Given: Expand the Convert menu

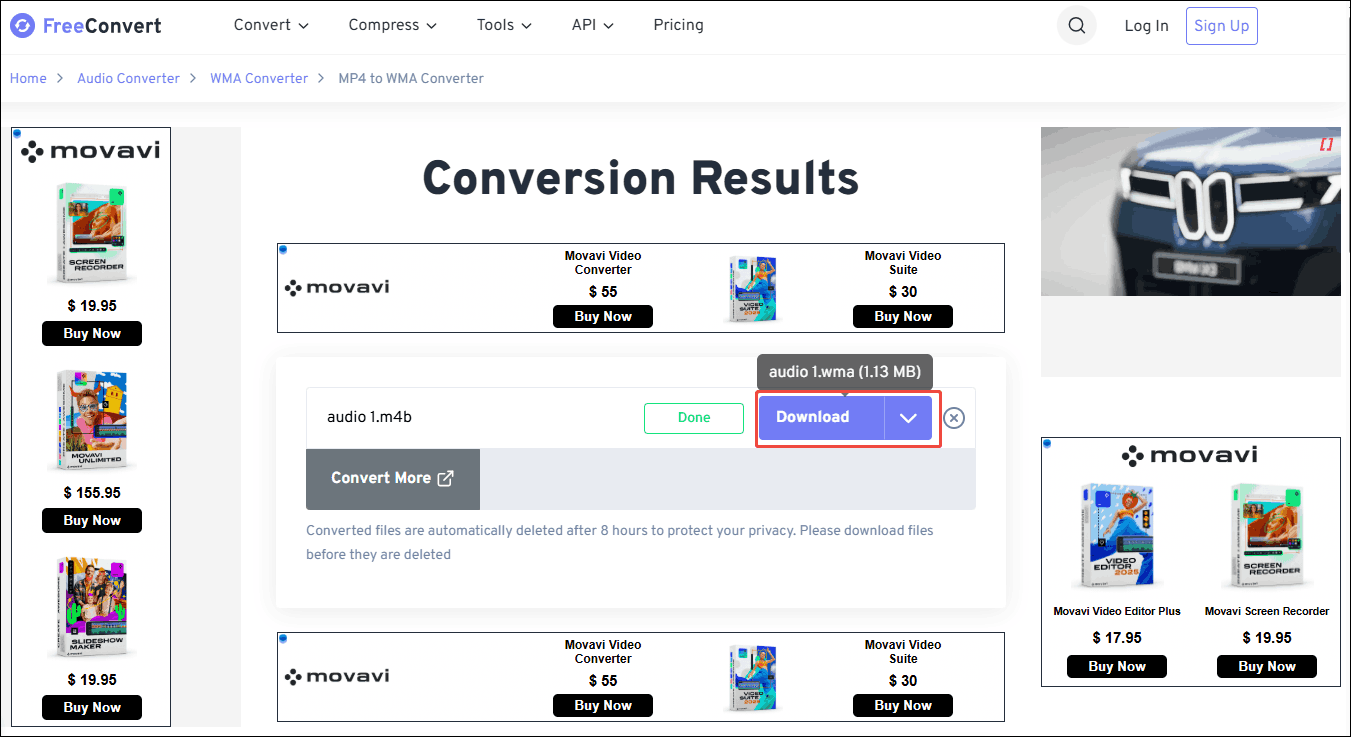Looking at the screenshot, I should 271,25.
